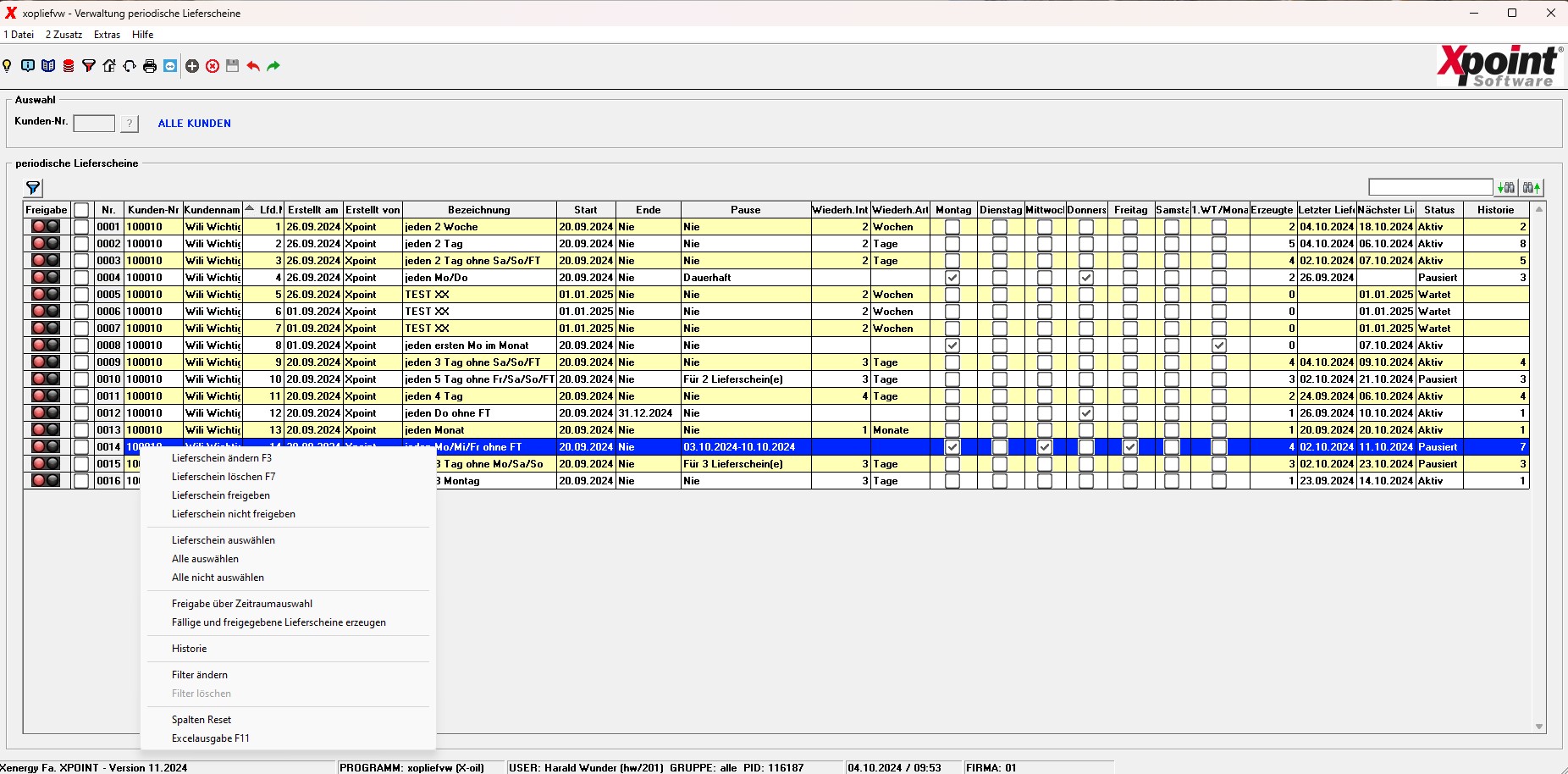Uncheck Freitag checkbox for row 0014
The image size is (1568, 774).
1130,447
